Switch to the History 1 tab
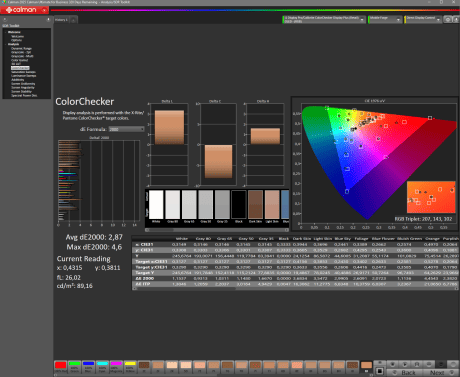This screenshot has width=460, height=377. point(61,20)
